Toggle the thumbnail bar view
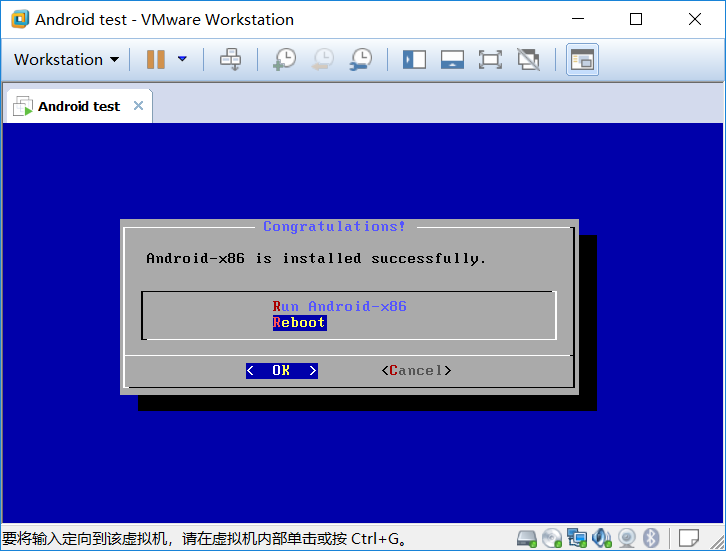The height and width of the screenshot is (551, 726). 452,60
